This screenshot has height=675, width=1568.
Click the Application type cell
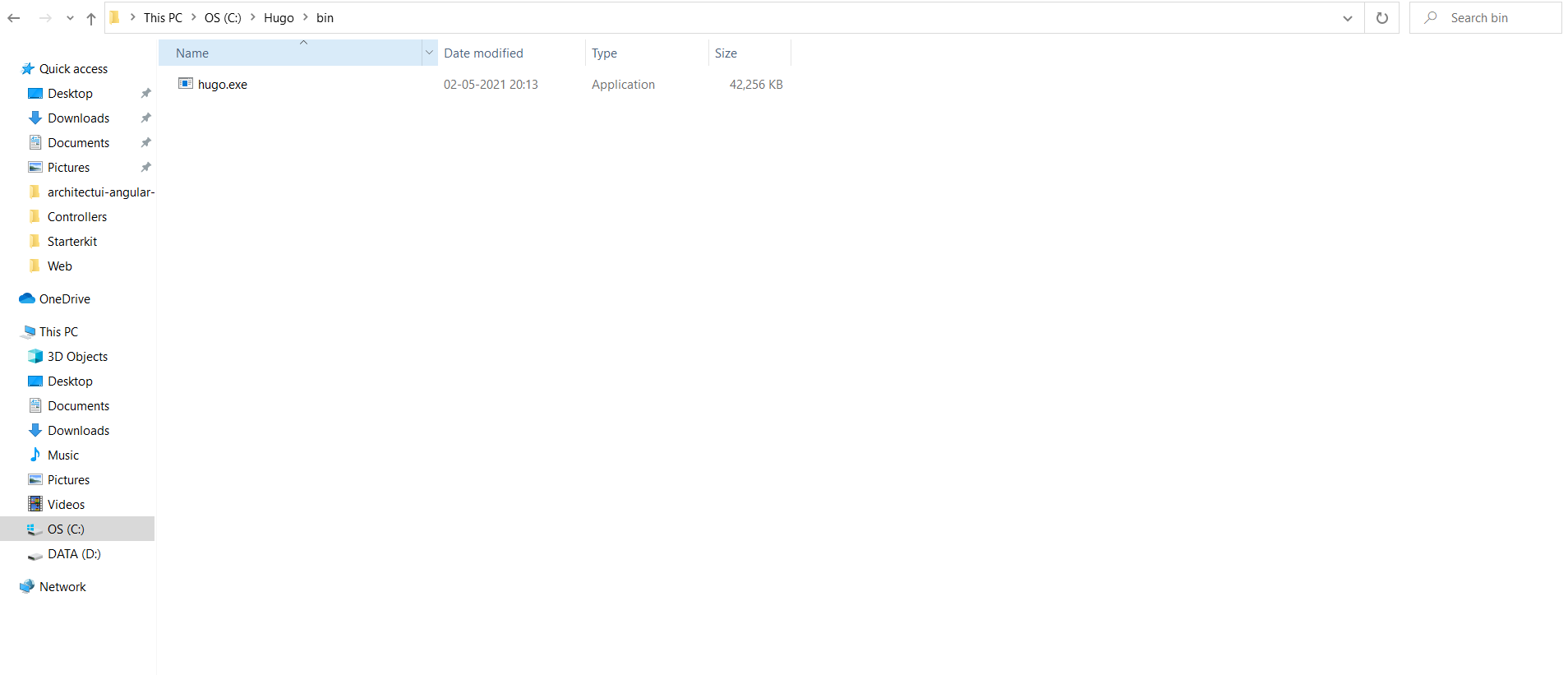[x=623, y=84]
